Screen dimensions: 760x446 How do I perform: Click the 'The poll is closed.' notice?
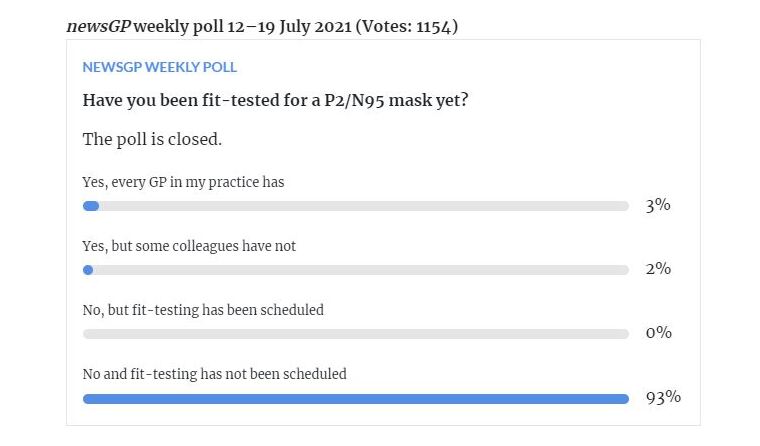(x=152, y=139)
